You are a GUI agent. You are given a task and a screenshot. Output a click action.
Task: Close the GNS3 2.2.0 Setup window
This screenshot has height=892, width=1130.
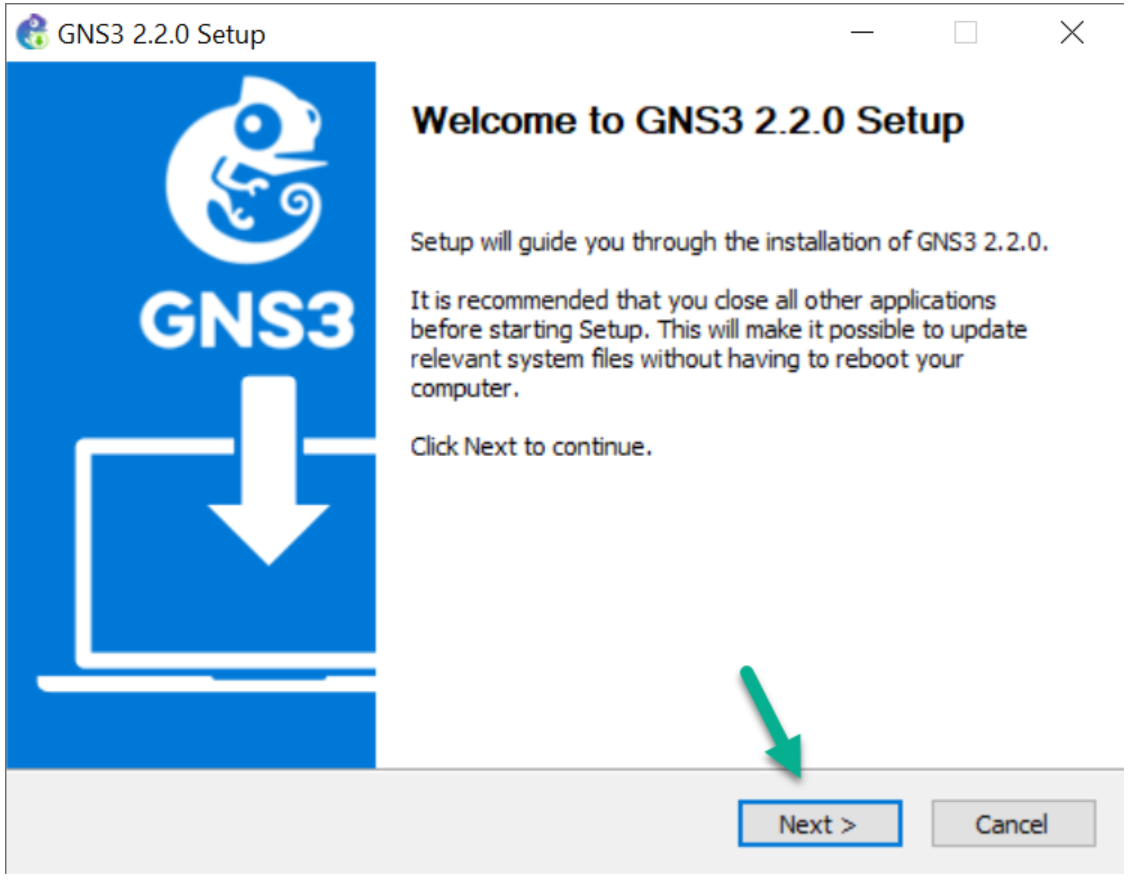tap(1072, 32)
